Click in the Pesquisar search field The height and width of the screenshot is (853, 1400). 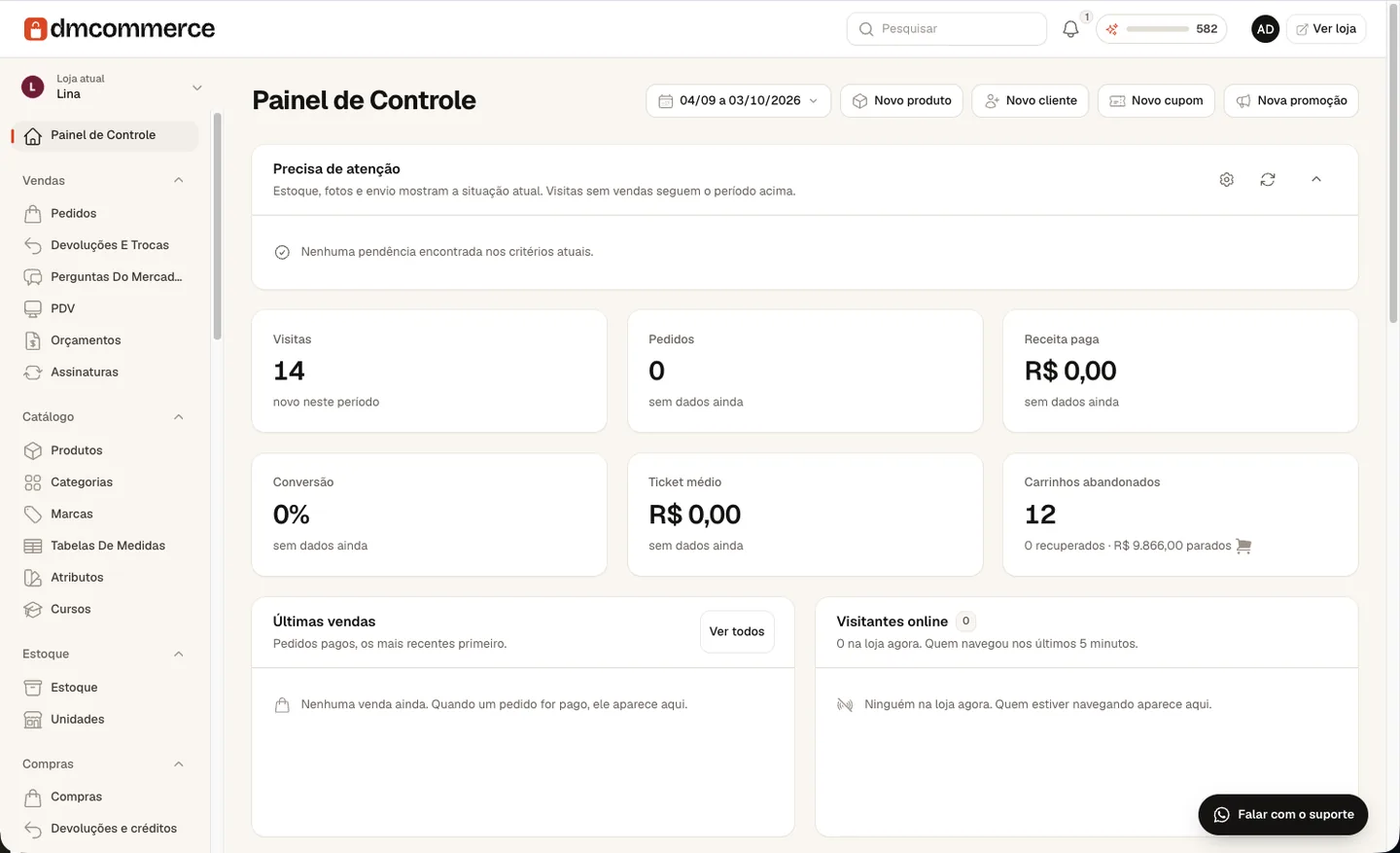tap(946, 29)
